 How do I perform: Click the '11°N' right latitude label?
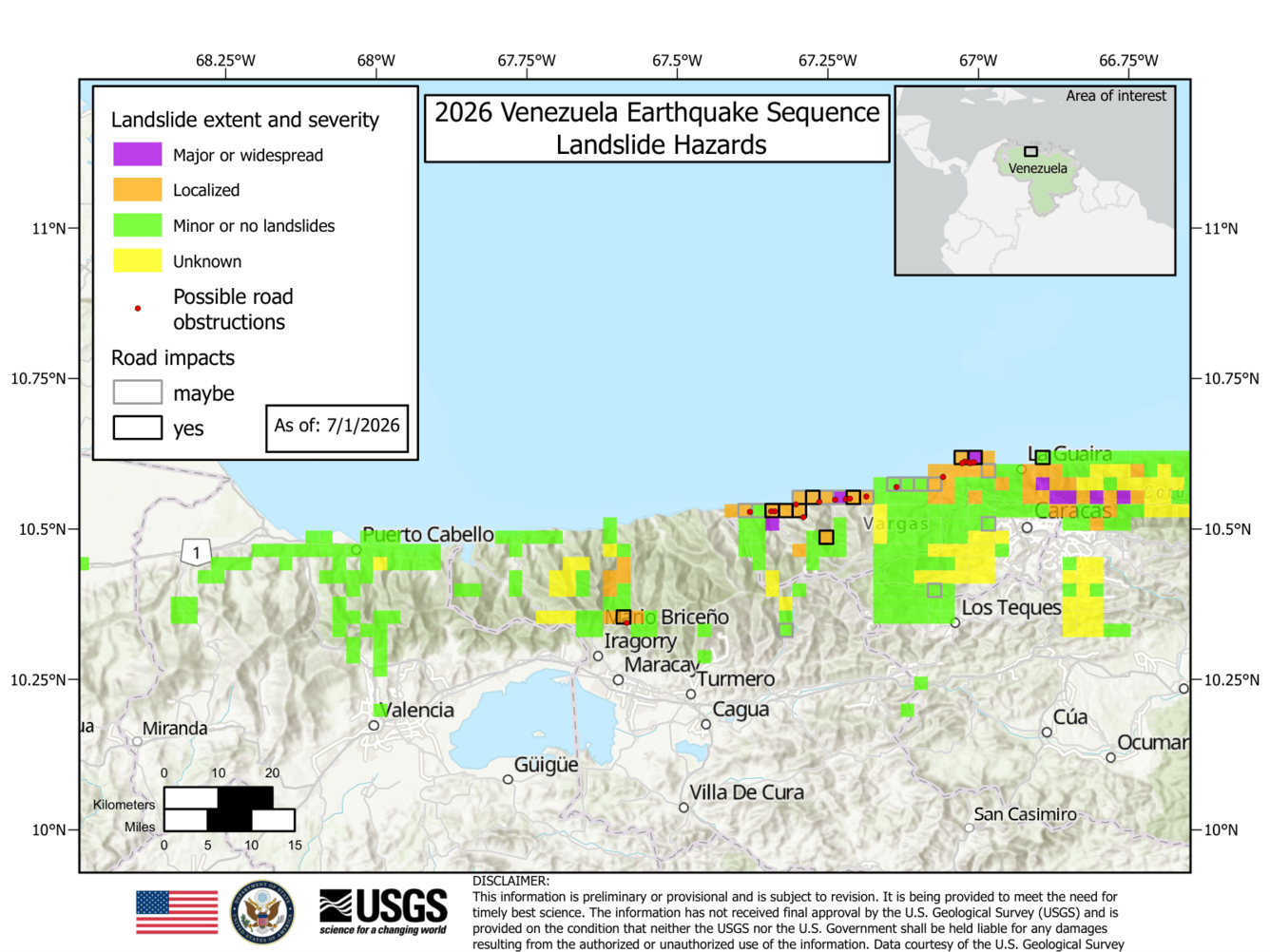click(1222, 229)
